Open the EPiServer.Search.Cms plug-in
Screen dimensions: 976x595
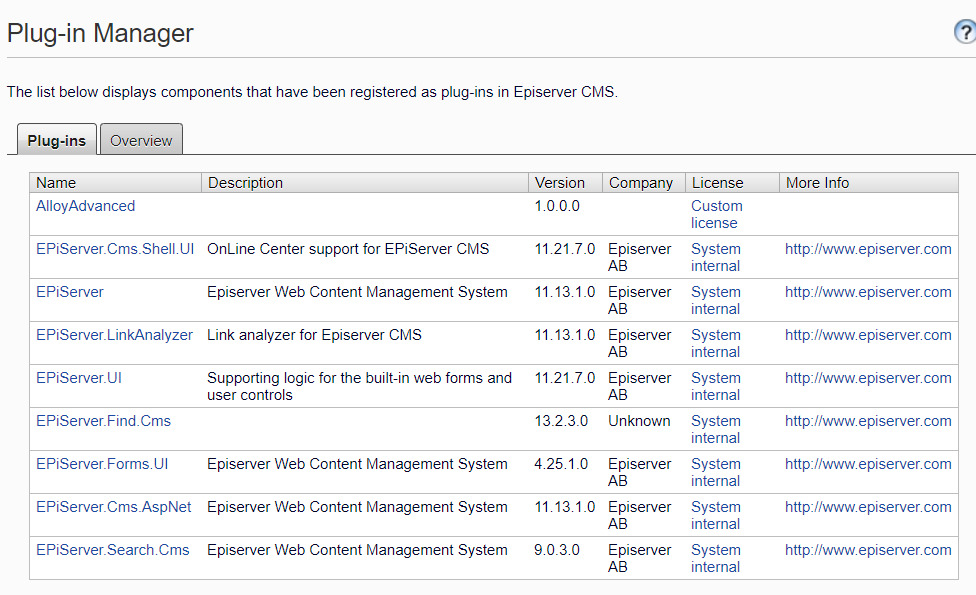click(x=112, y=550)
